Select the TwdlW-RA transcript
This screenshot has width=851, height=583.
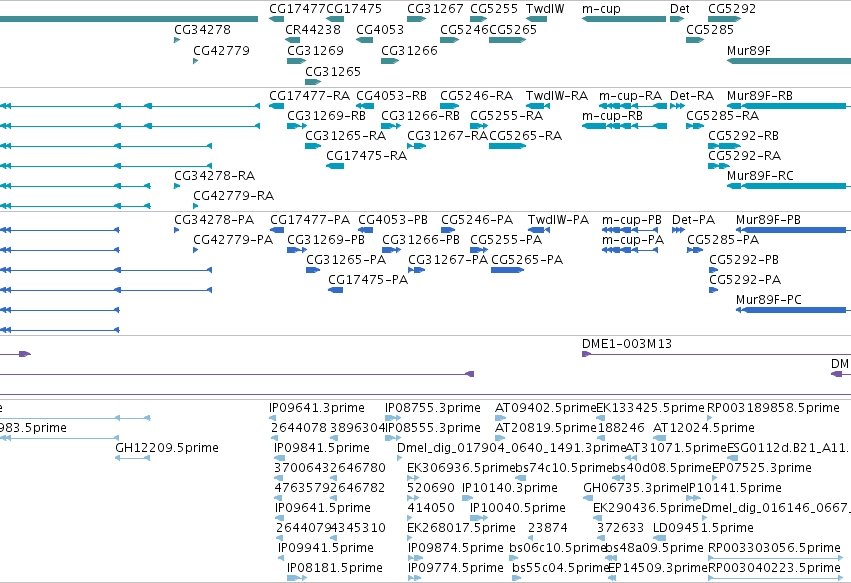pyautogui.click(x=538, y=106)
